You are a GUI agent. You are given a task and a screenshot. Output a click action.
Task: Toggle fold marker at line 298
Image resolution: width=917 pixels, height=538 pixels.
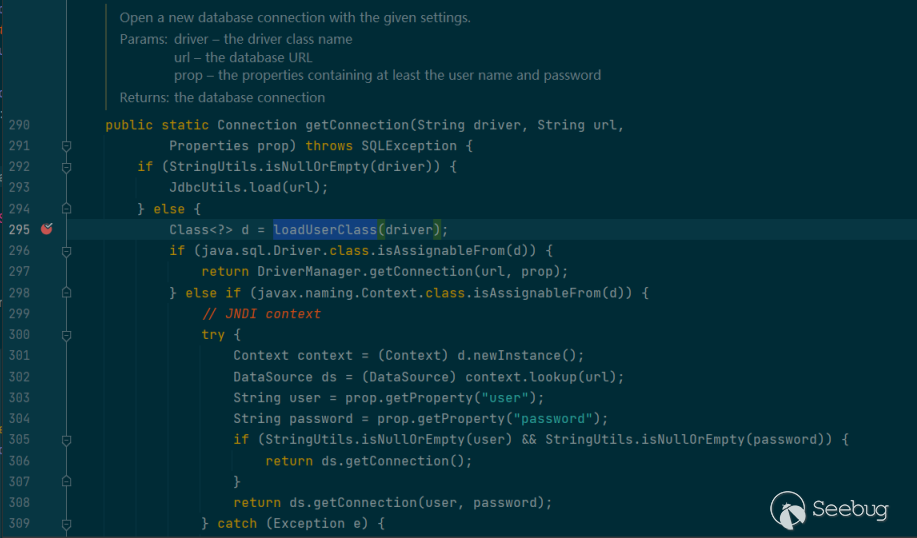click(x=67, y=292)
